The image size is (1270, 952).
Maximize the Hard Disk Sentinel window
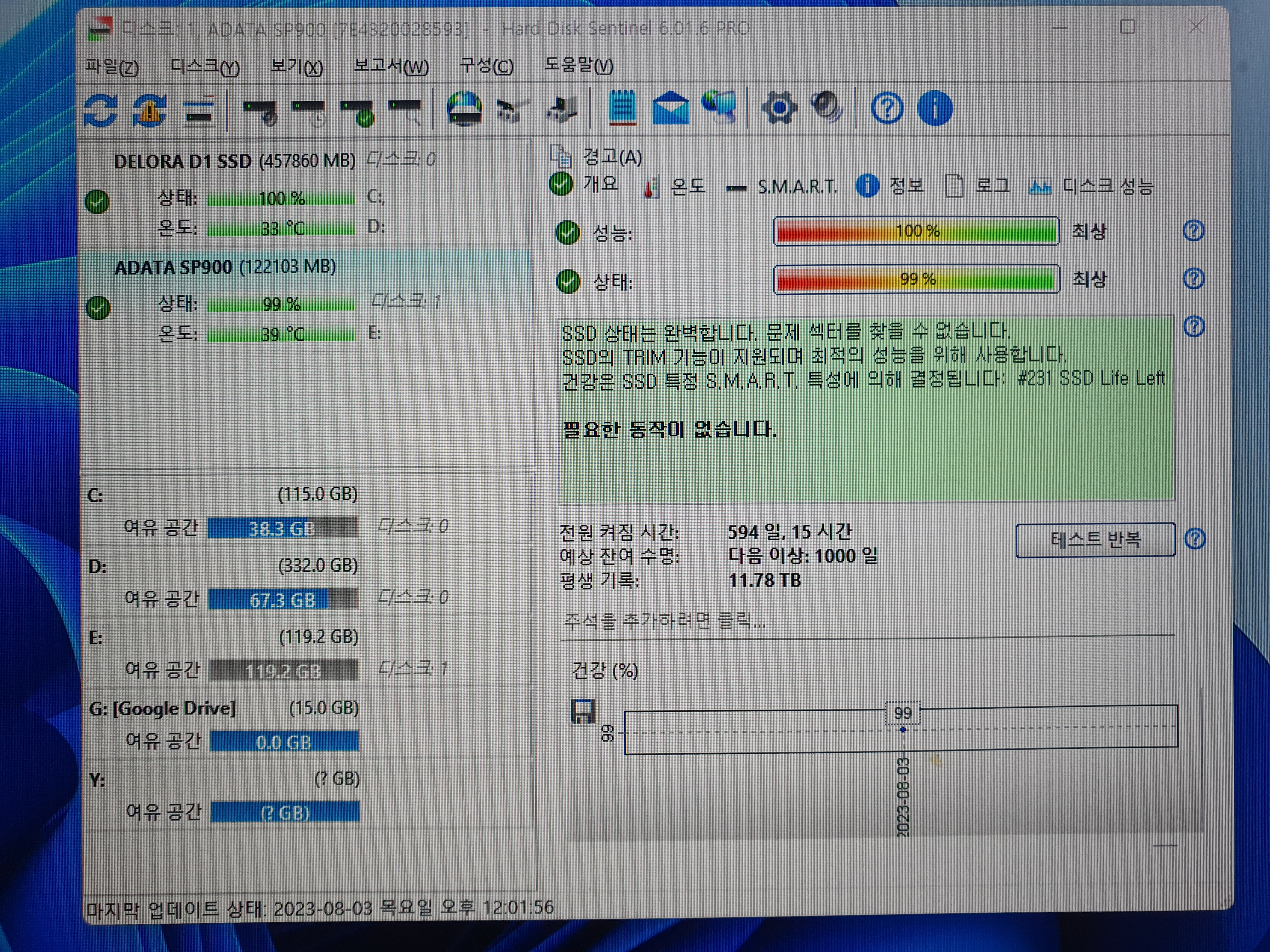pos(1128,27)
